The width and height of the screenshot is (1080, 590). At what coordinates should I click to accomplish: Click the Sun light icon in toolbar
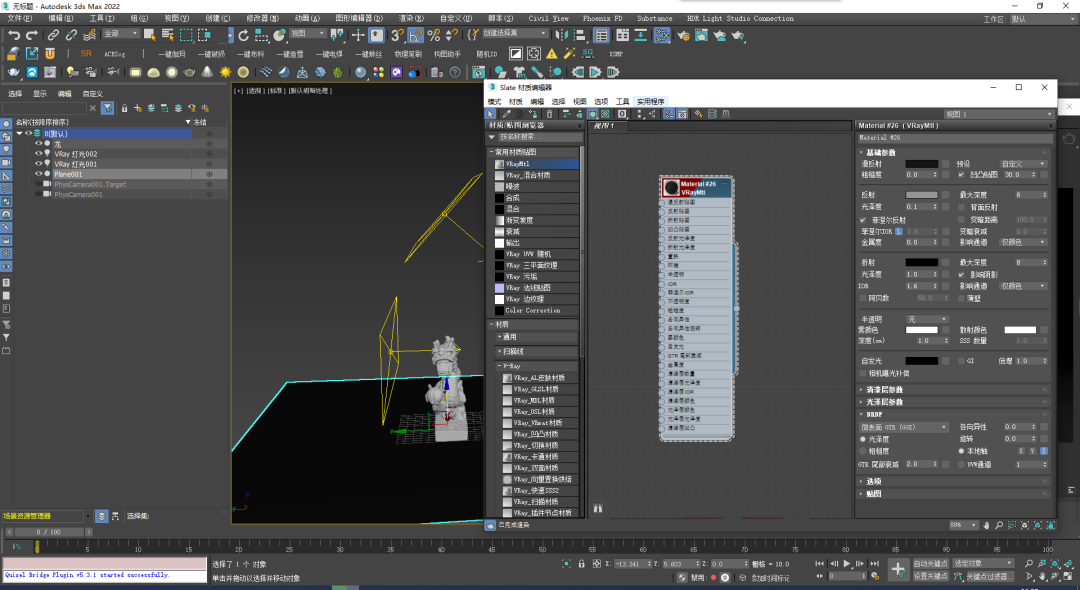point(226,72)
